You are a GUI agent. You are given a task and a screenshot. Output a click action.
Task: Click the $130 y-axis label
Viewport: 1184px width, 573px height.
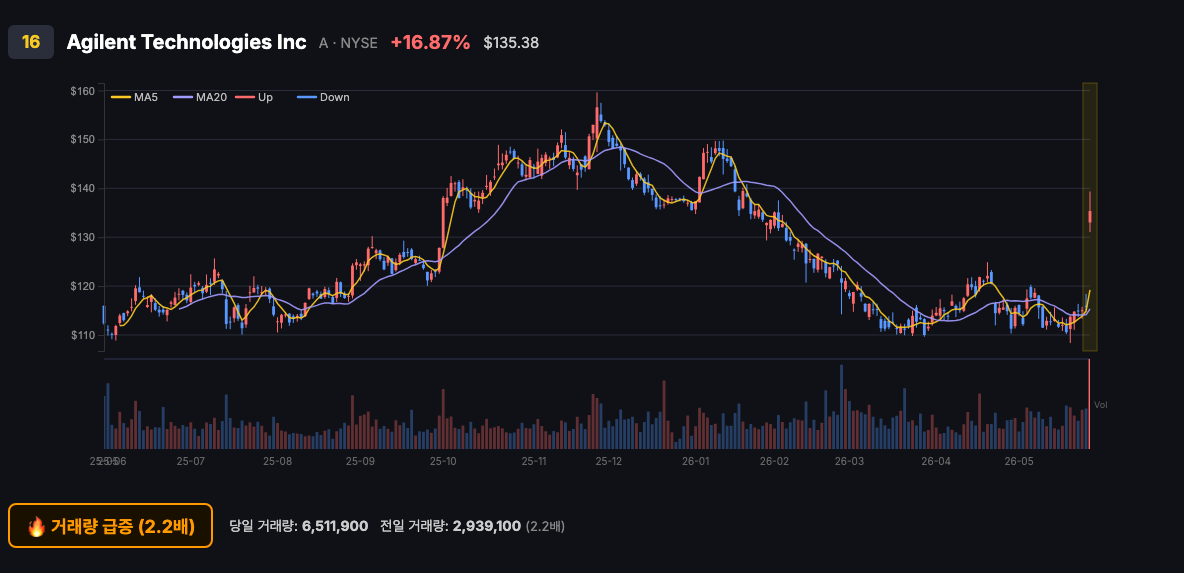point(82,237)
